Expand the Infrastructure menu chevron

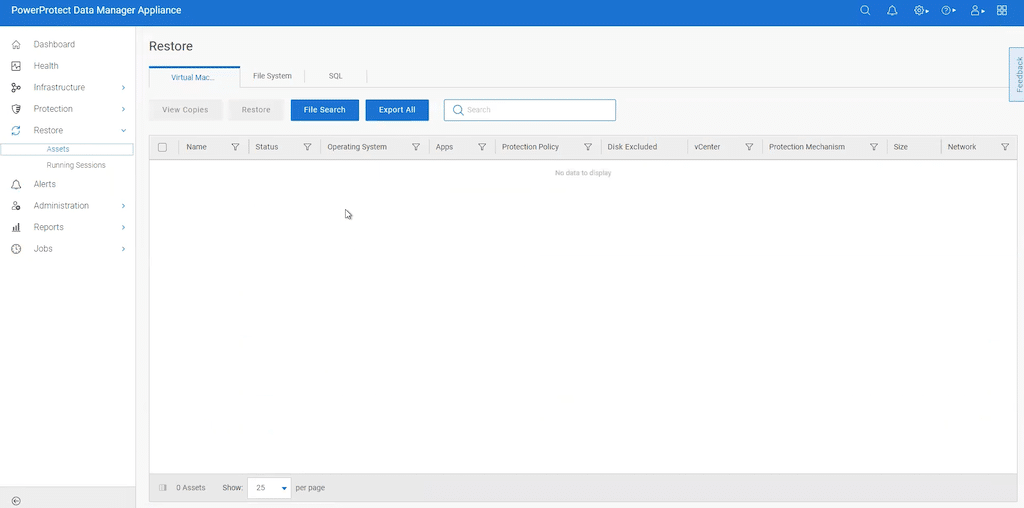(x=123, y=87)
